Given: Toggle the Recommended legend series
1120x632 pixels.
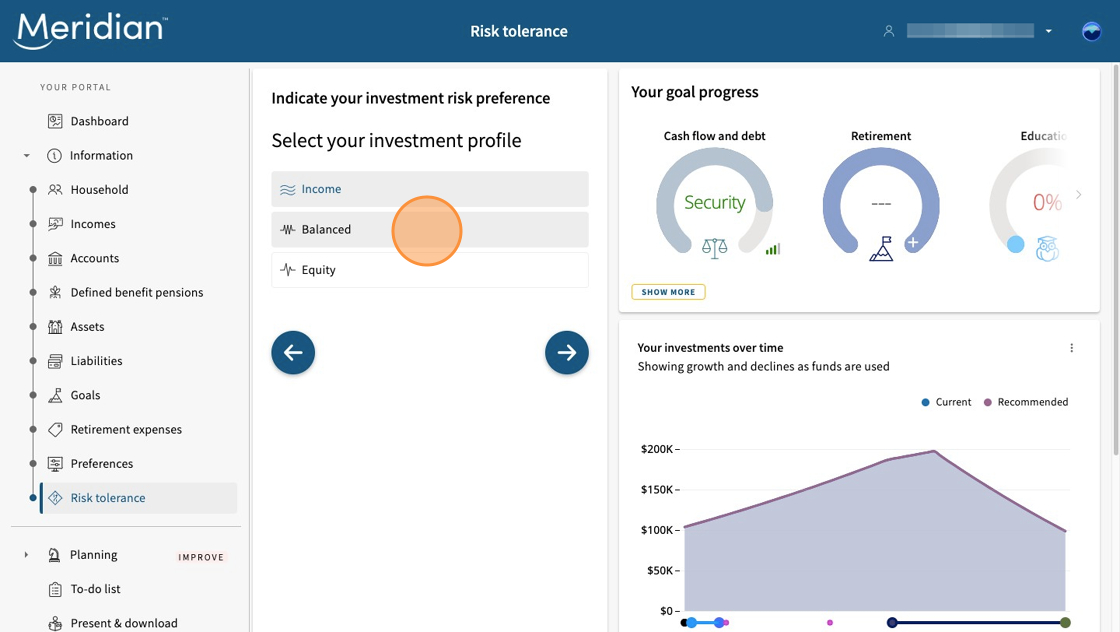Looking at the screenshot, I should 1026,402.
